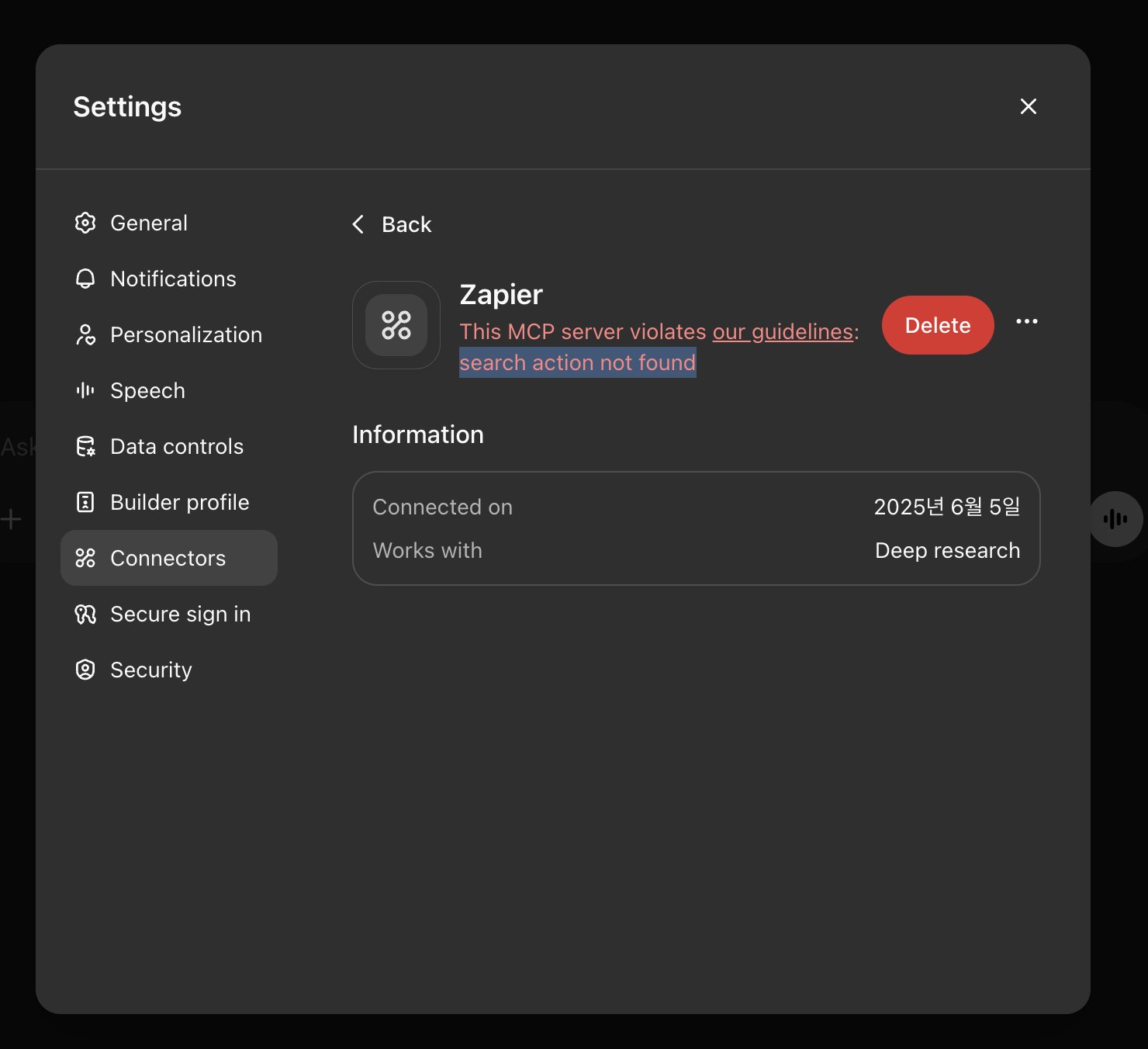Open Personalization settings tab
This screenshot has height=1049, width=1148.
click(x=169, y=335)
